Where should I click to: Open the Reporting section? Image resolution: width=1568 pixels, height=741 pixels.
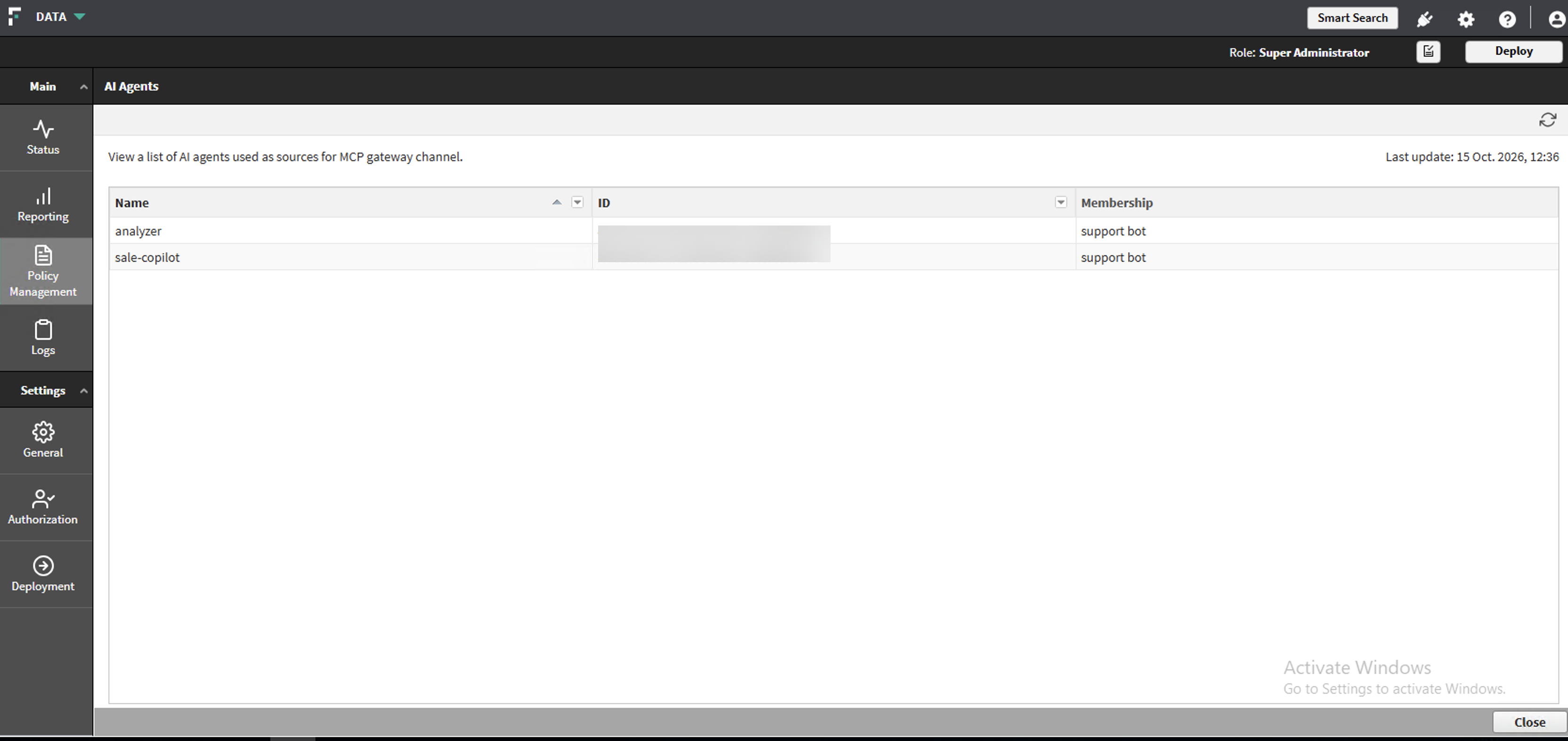(x=43, y=205)
